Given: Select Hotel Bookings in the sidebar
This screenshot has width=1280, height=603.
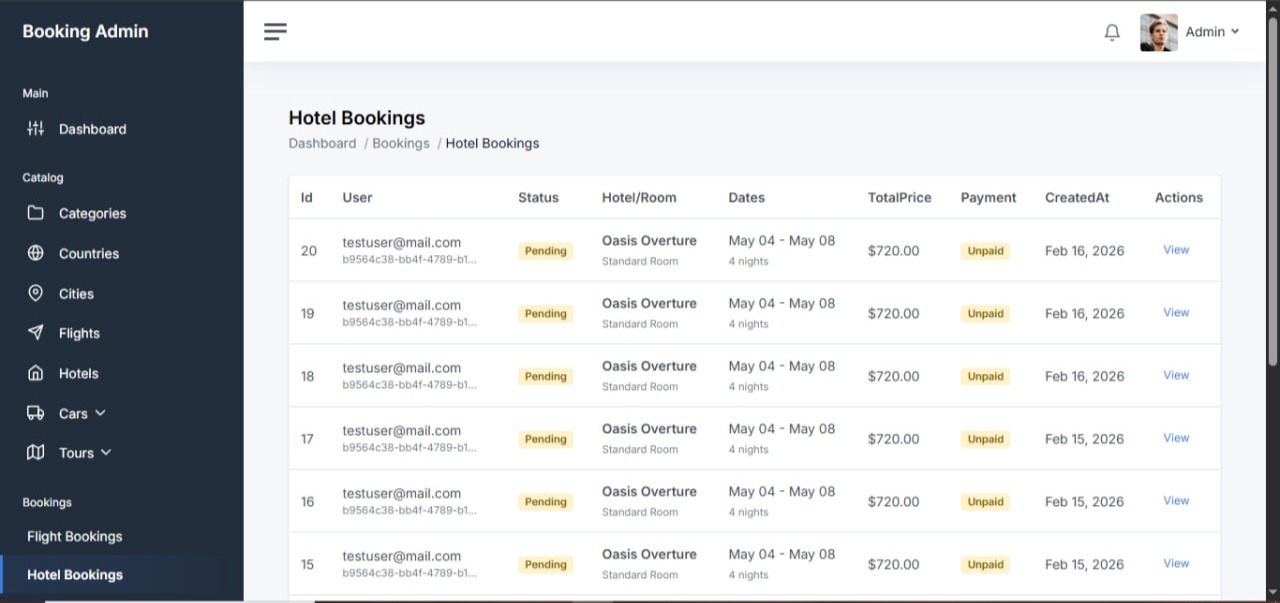Looking at the screenshot, I should (x=75, y=575).
